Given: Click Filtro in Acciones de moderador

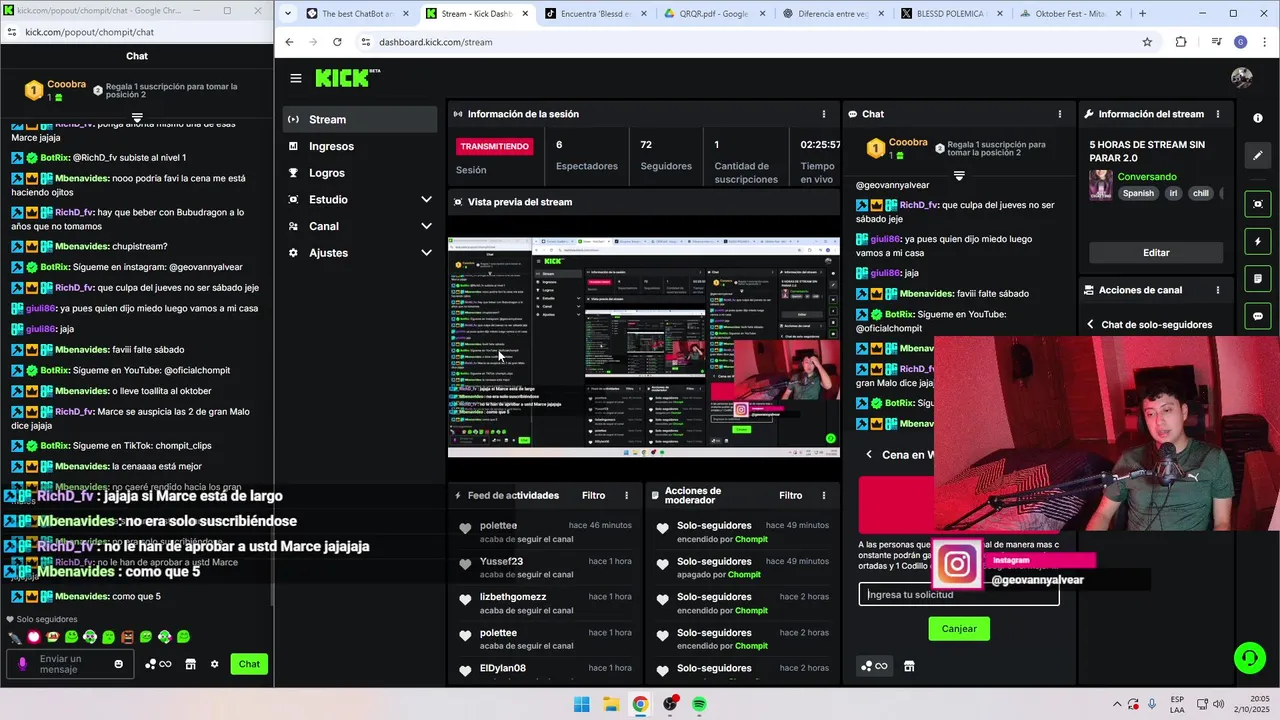Looking at the screenshot, I should click(791, 495).
